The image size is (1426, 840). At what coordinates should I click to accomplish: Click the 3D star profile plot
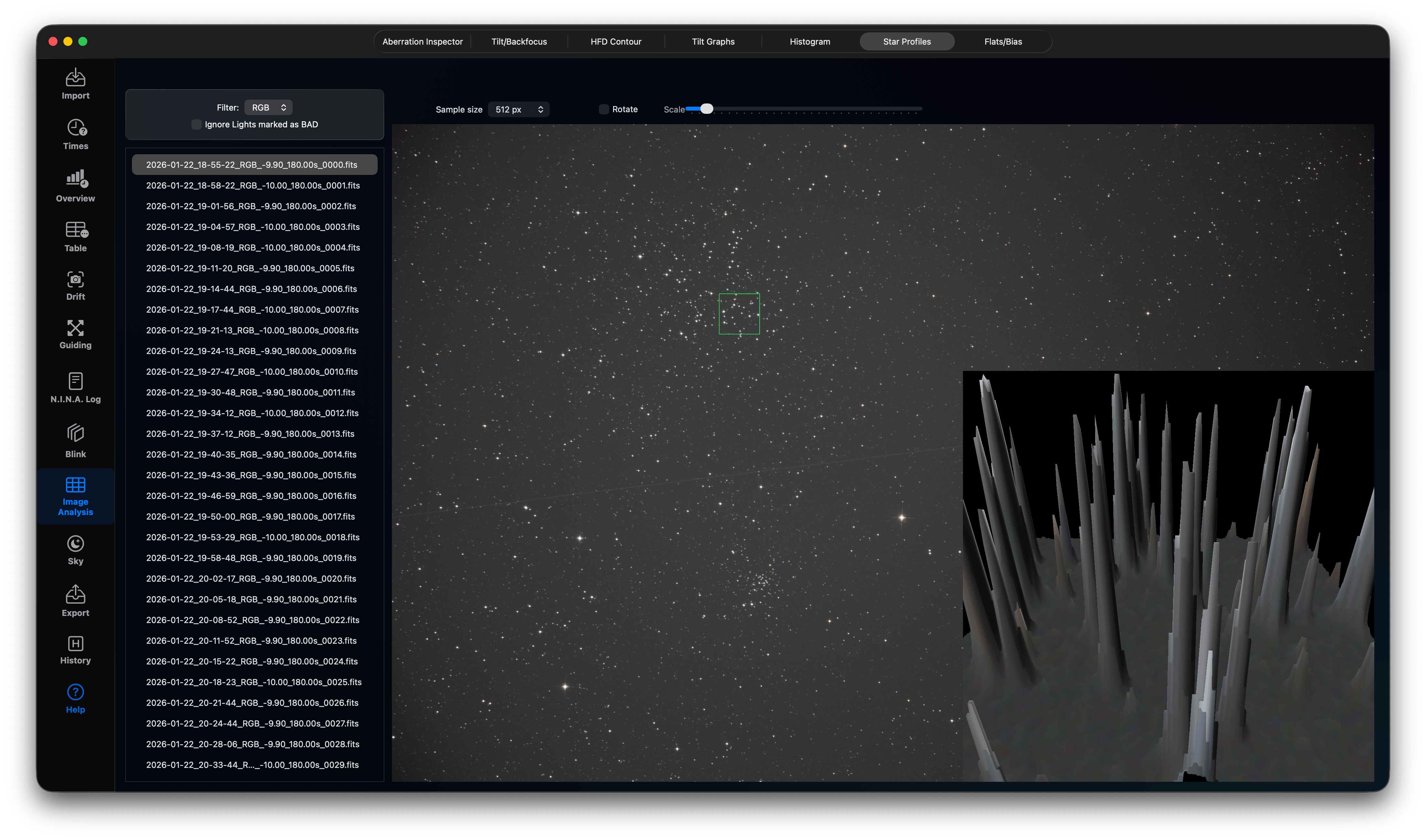point(1168,576)
